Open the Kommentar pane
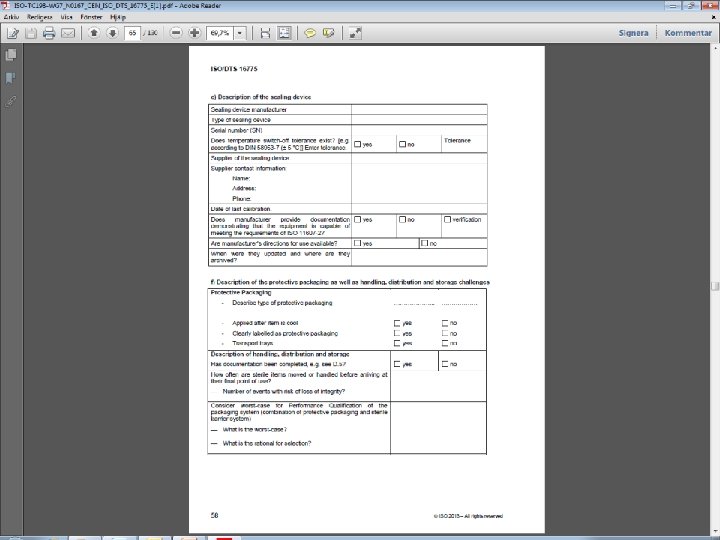Image resolution: width=720 pixels, height=540 pixels. point(688,33)
